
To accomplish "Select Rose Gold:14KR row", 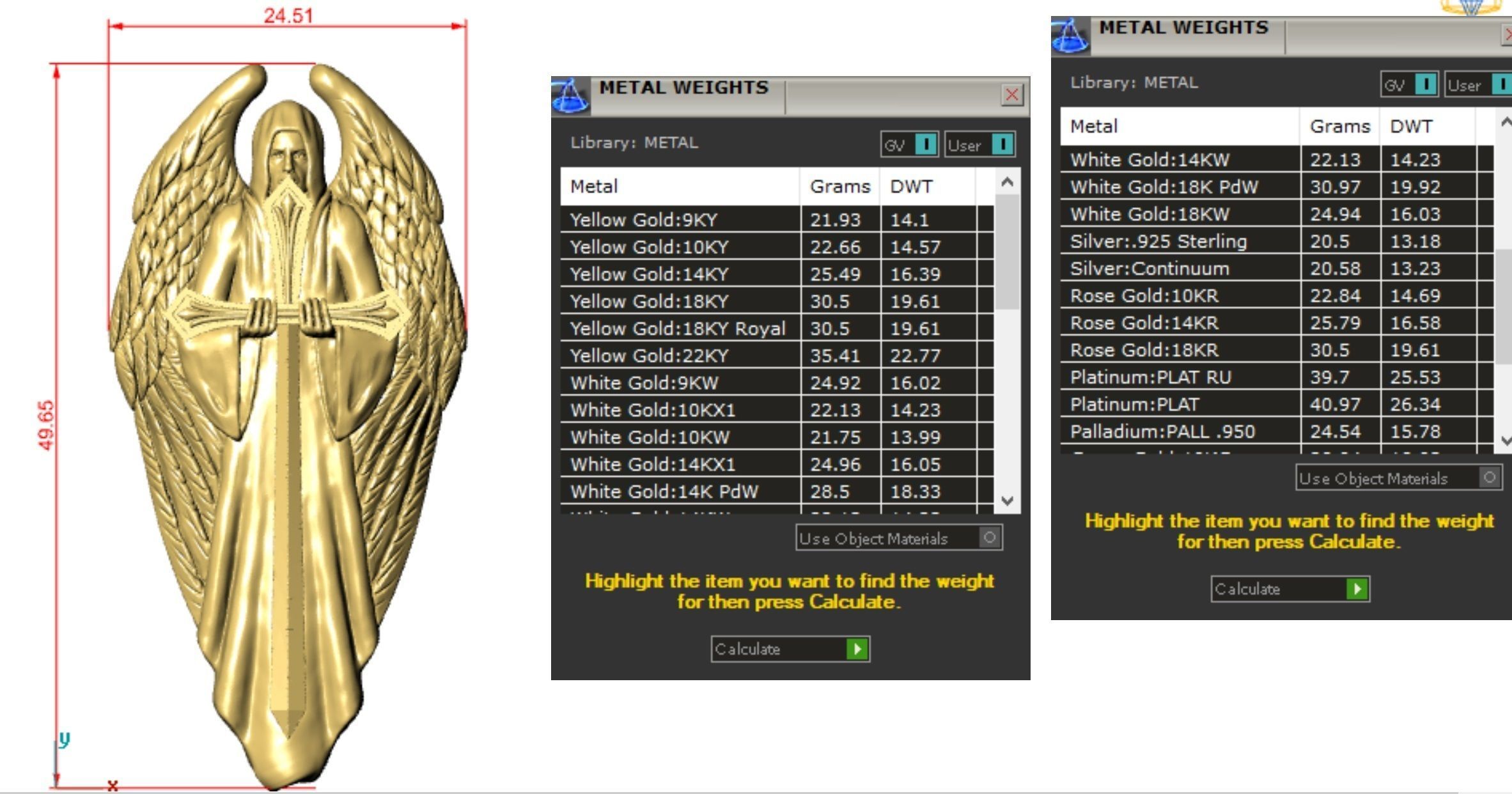I will pos(1277,323).
